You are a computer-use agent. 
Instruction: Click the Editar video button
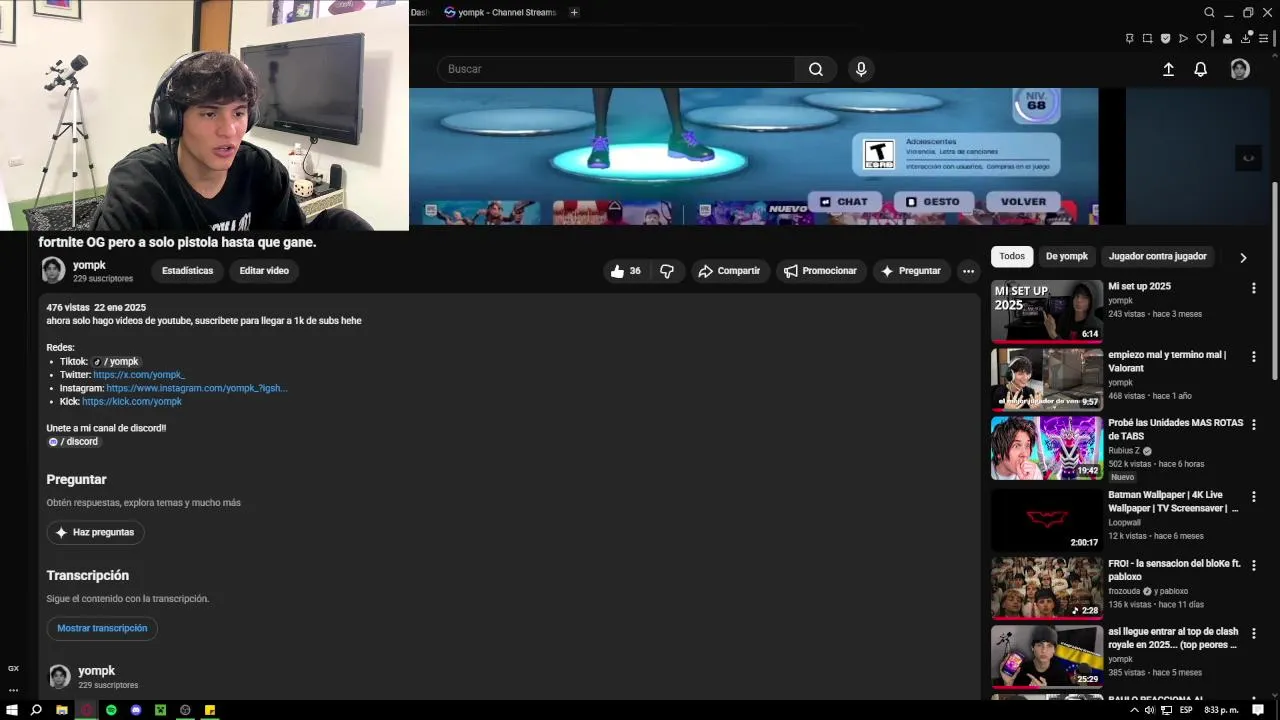(264, 271)
